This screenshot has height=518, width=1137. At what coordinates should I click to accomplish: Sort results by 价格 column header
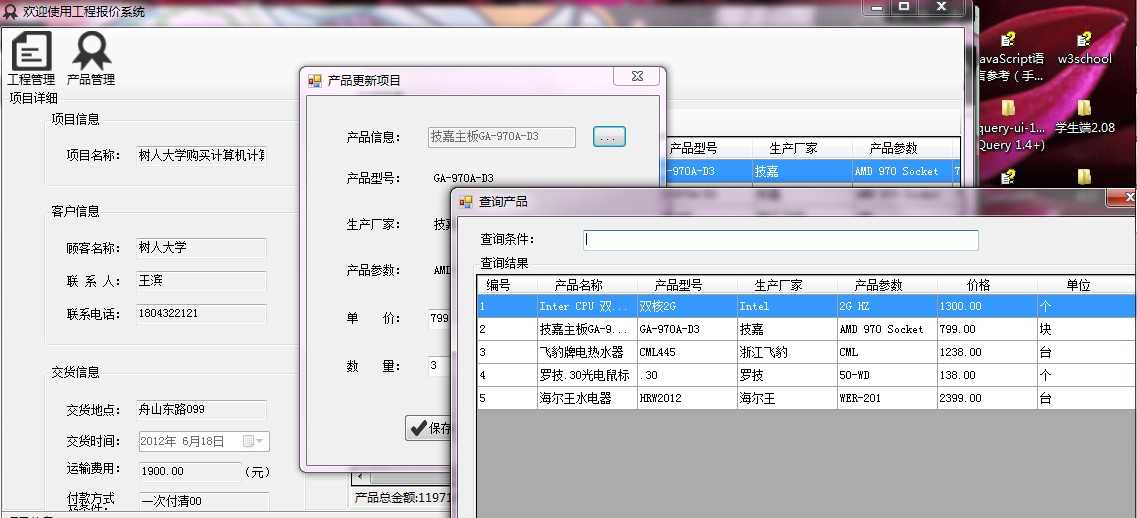click(988, 285)
